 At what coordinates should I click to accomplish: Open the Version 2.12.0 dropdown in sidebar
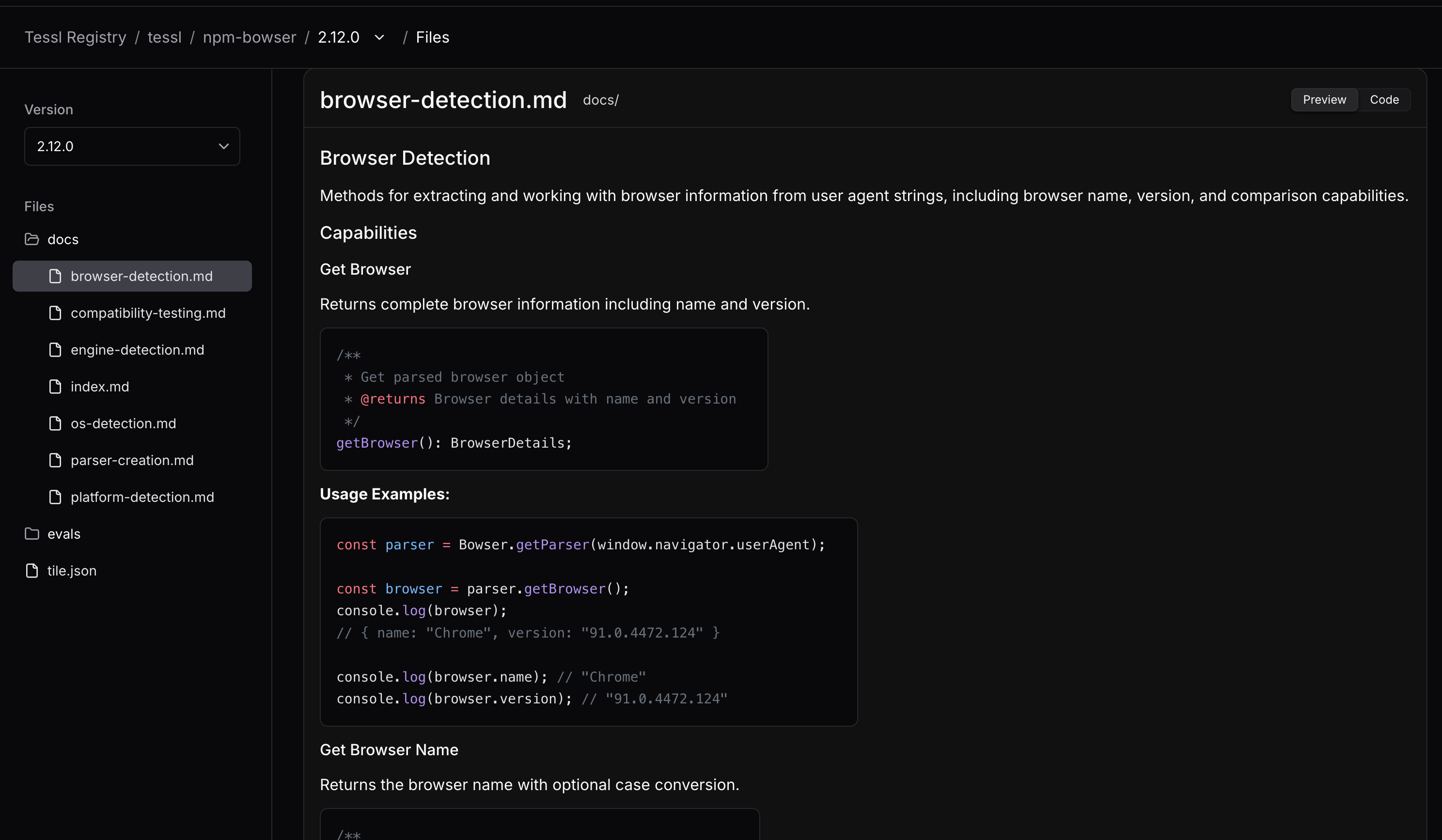coord(132,146)
